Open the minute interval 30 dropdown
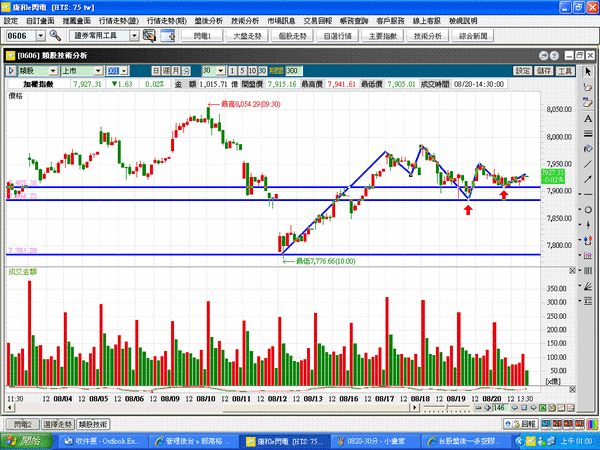Viewport: 600px width, 450px height. coord(220,71)
